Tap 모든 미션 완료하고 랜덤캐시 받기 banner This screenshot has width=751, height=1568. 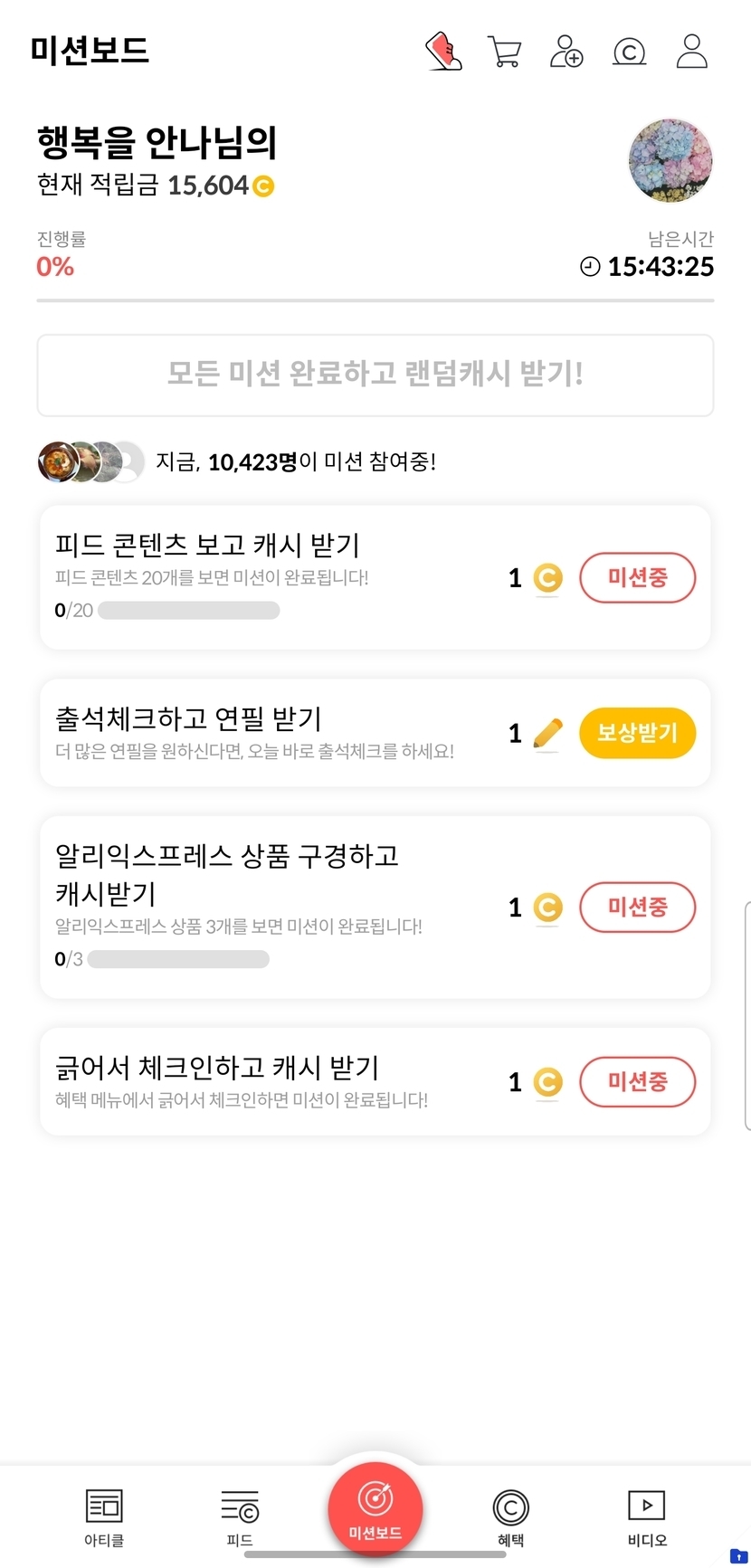(x=375, y=375)
